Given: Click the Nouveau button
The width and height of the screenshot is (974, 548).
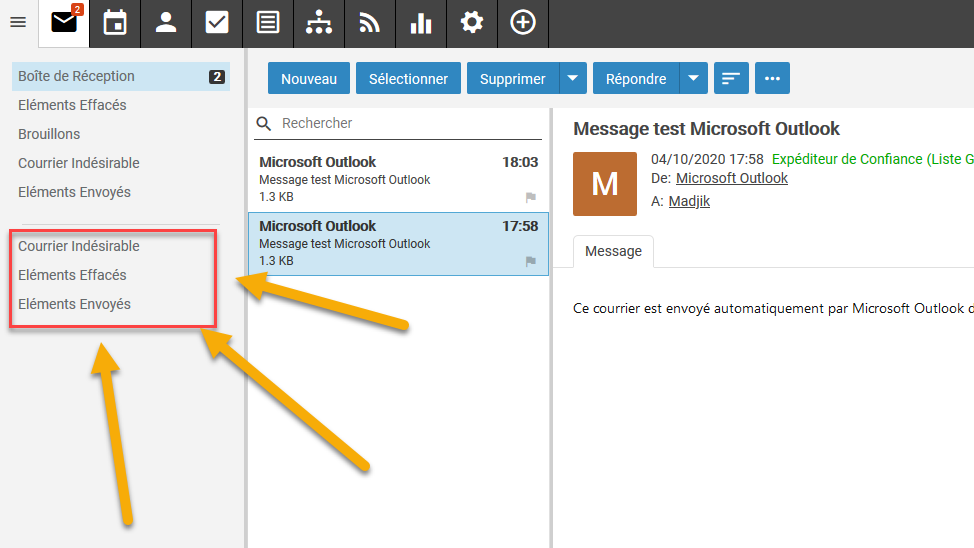Looking at the screenshot, I should [308, 79].
